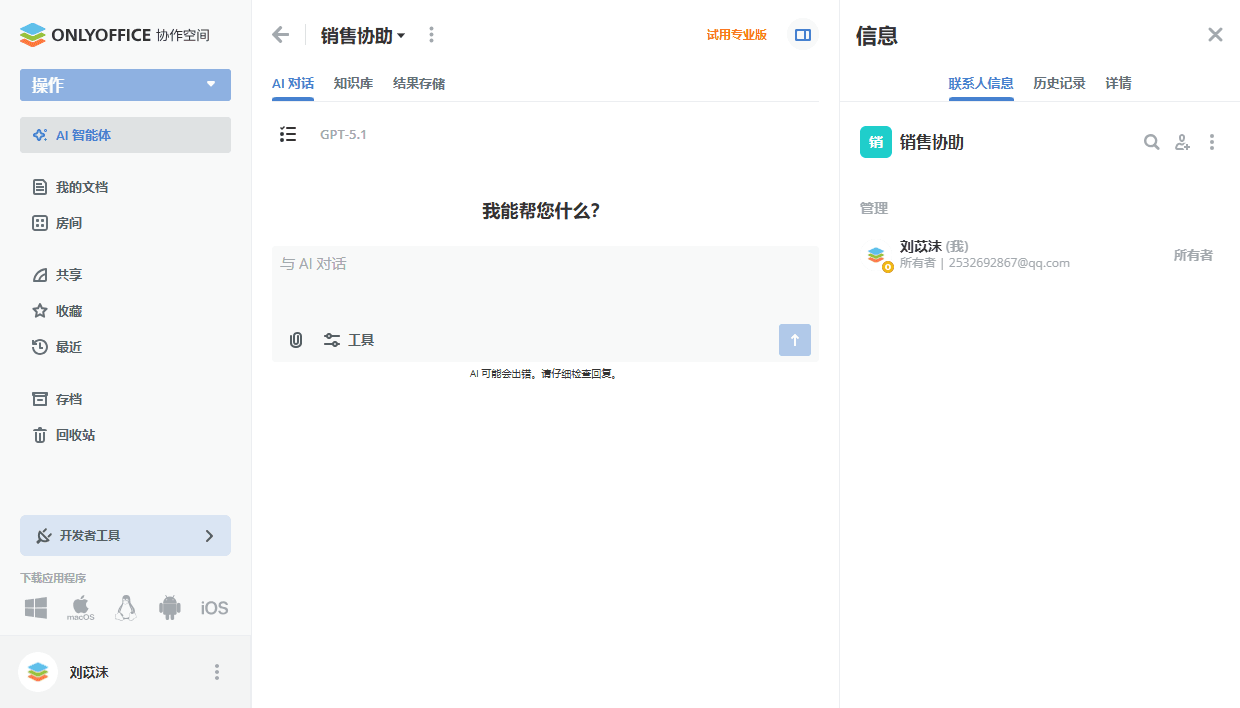Open the three-dot menu beside 销售协助 title
Screen dimensions: 1240x708
(431, 34)
